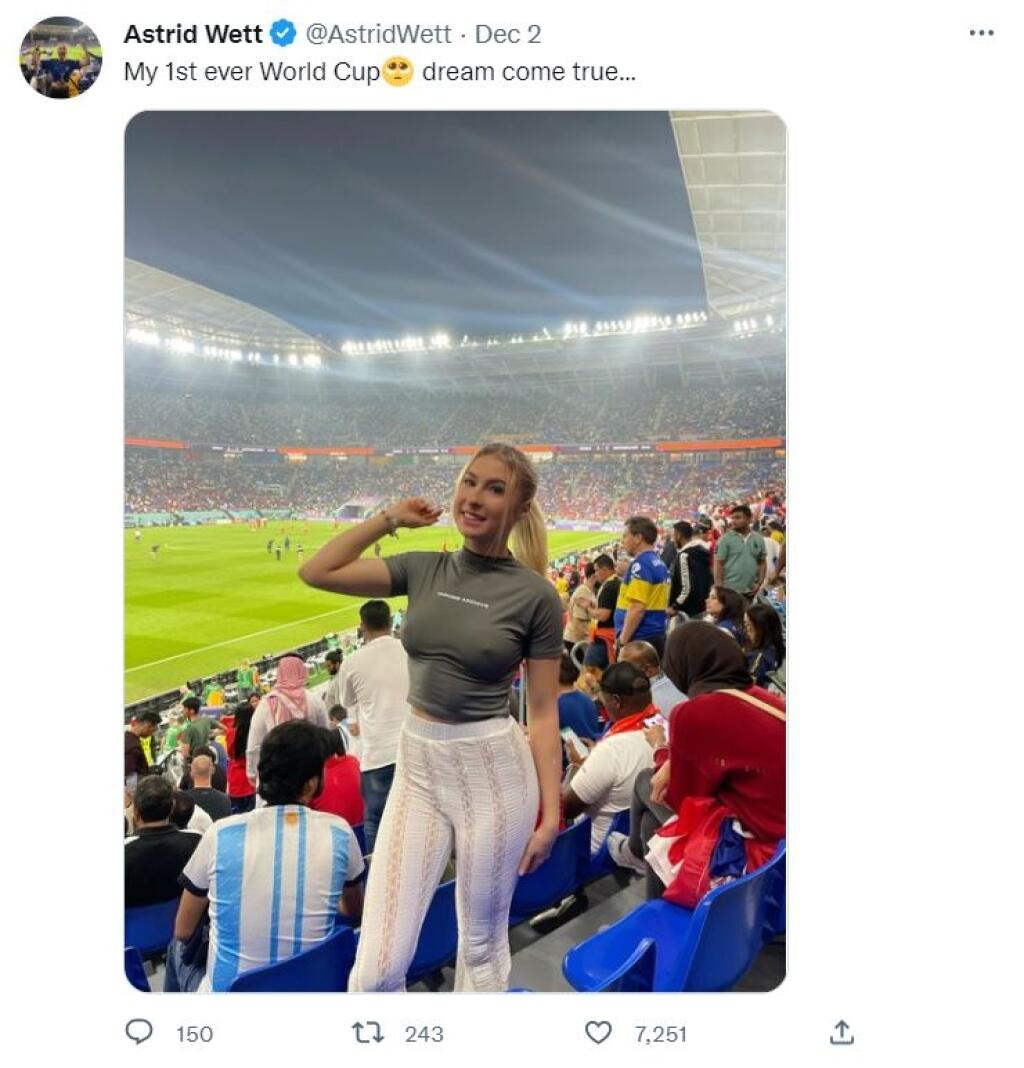The height and width of the screenshot is (1068, 1024).
Task: Open the attached stadium photo
Action: [x=455, y=551]
